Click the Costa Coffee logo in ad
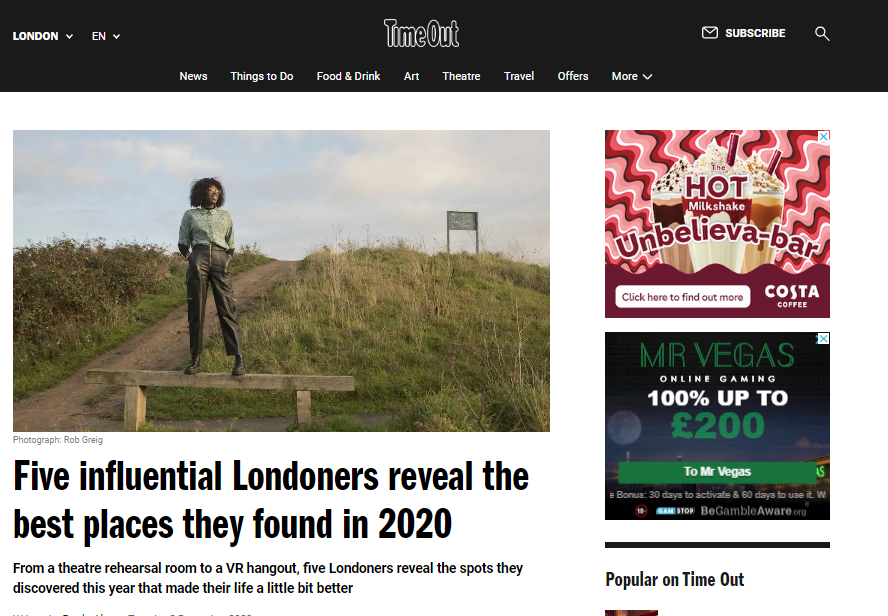Screen dimensions: 888x616 792,296
